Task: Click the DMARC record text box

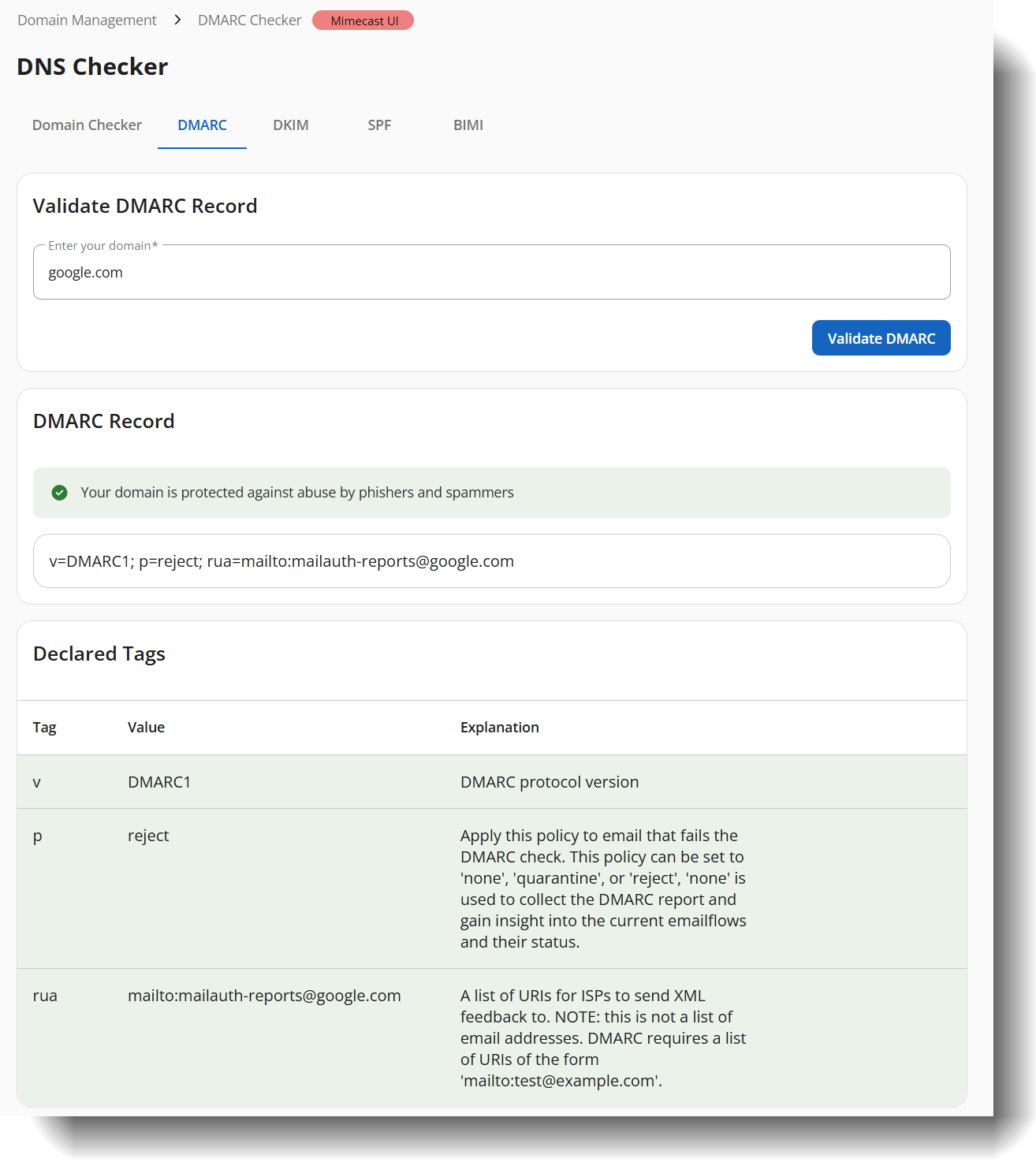Action: (491, 561)
